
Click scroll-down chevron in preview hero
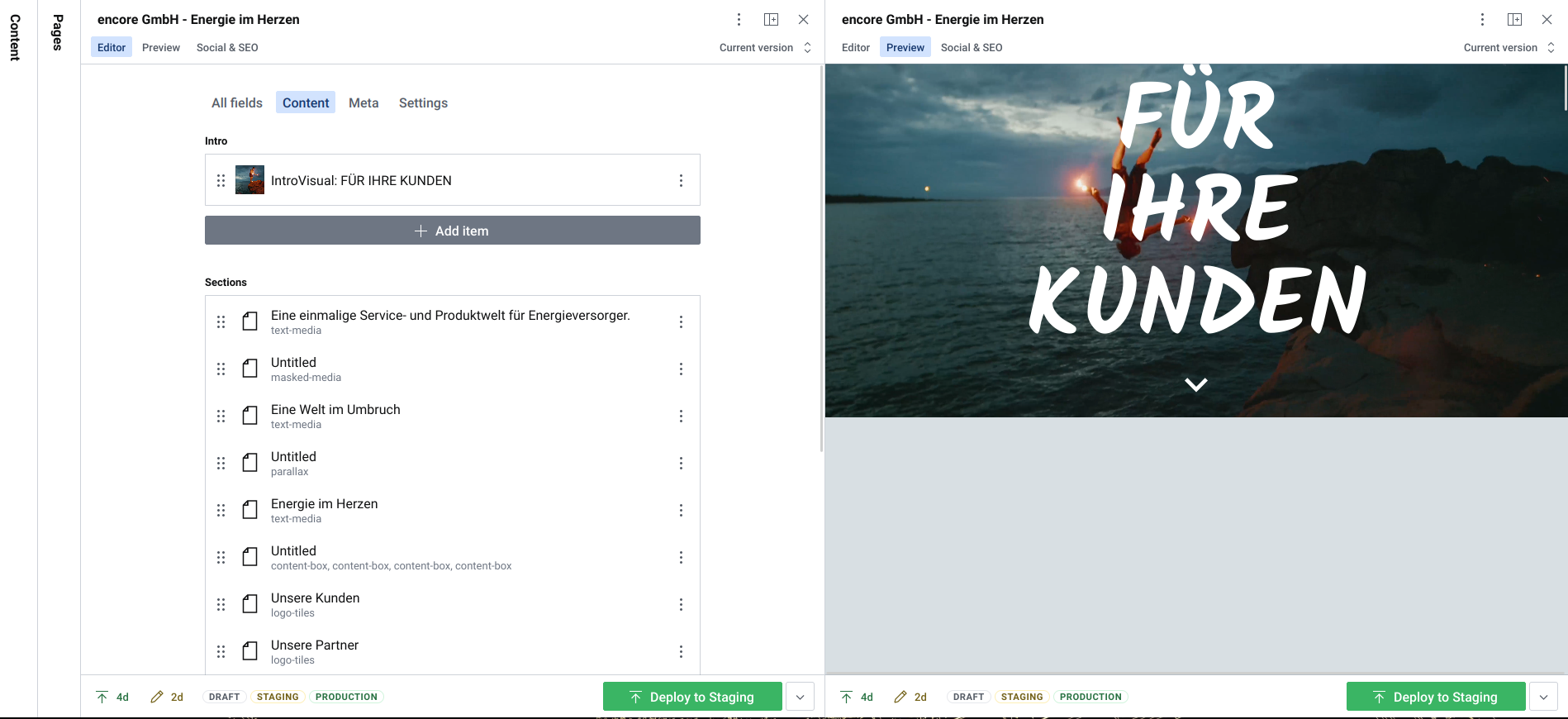(1195, 384)
